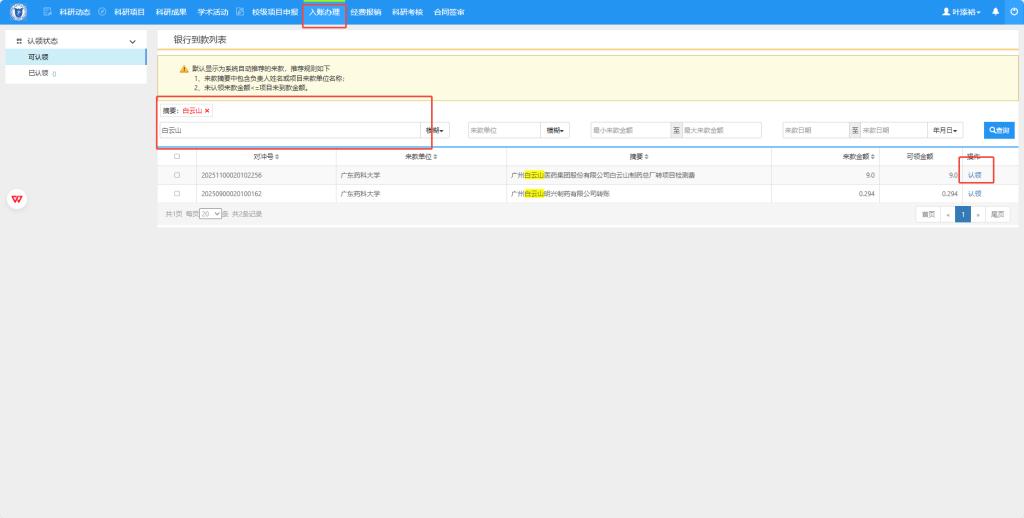Sort by 对冲号 column header
The image size is (1024, 518).
(x=266, y=157)
